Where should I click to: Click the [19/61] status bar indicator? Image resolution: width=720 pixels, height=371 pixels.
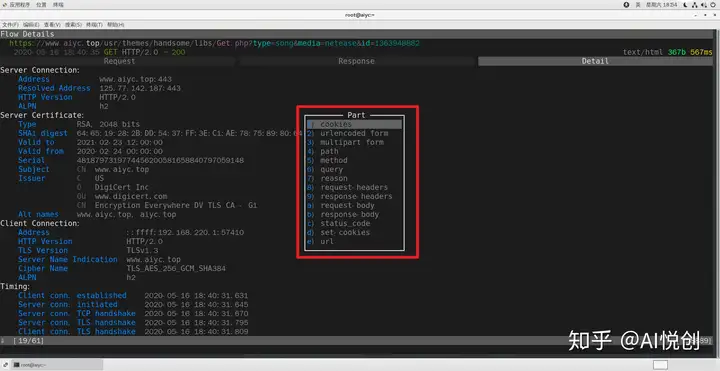point(28,341)
